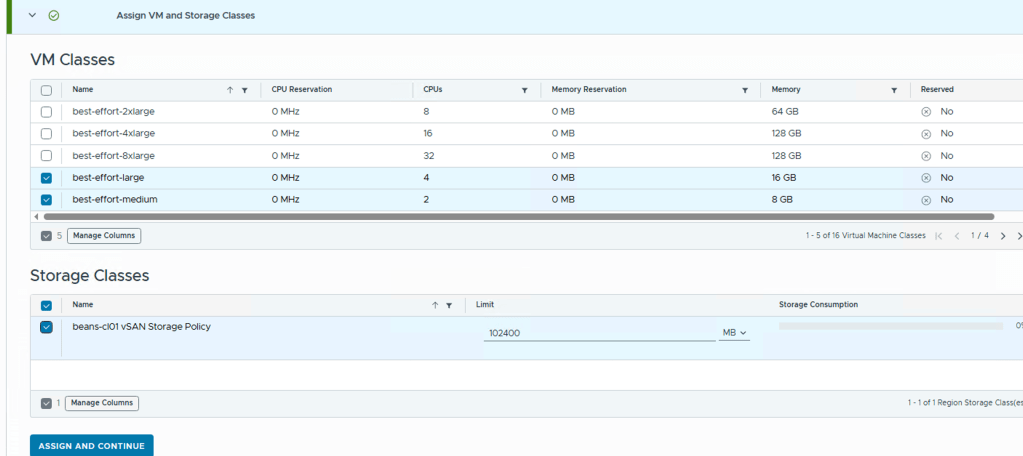Go to first page of VM classes
This screenshot has height=456, width=1023.
tap(938, 236)
